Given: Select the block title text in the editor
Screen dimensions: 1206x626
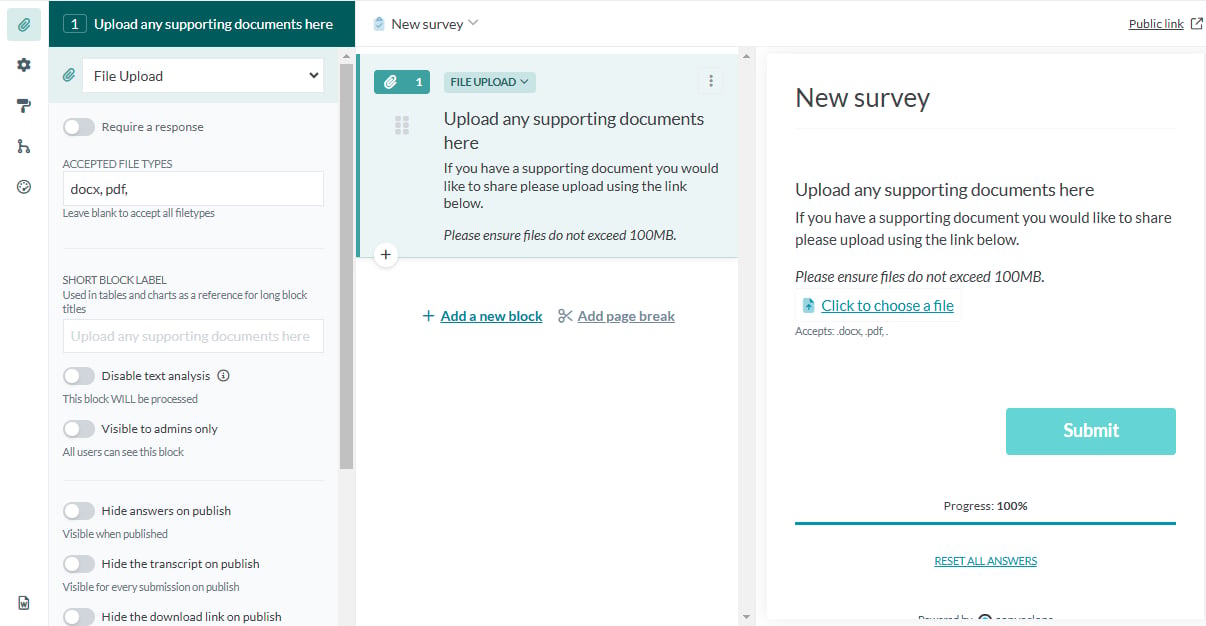Looking at the screenshot, I should 574,131.
